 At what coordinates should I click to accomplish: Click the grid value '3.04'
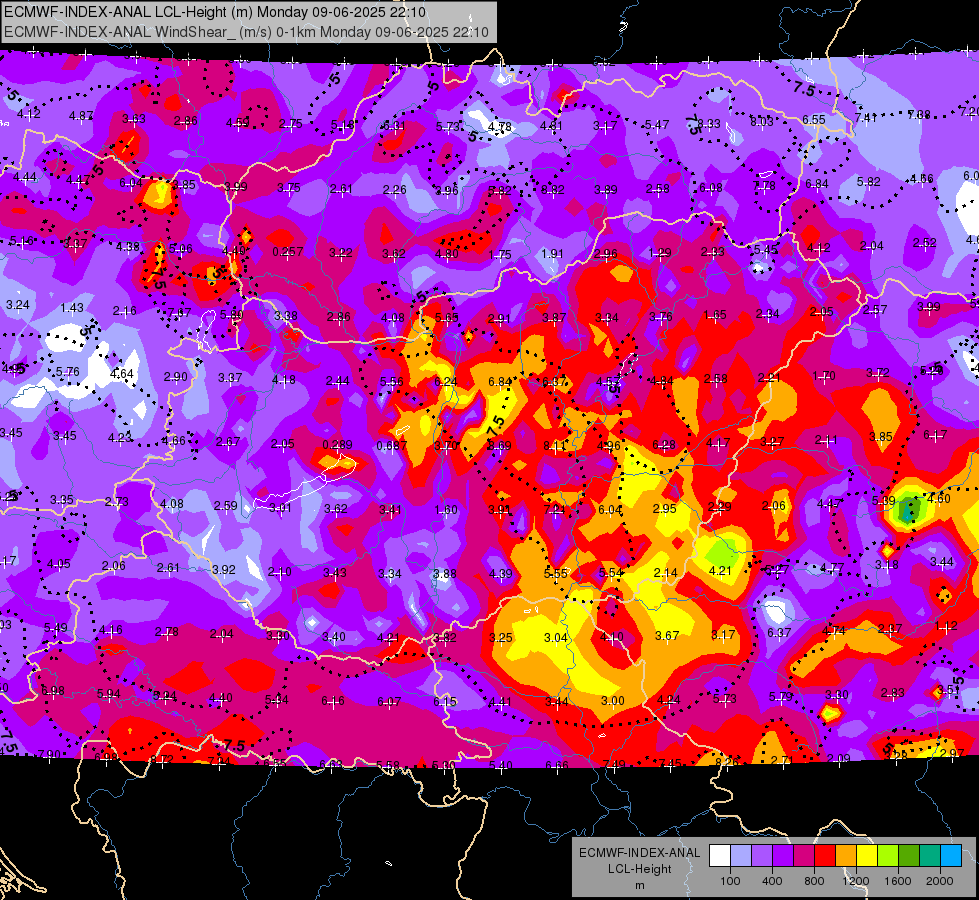coord(556,638)
